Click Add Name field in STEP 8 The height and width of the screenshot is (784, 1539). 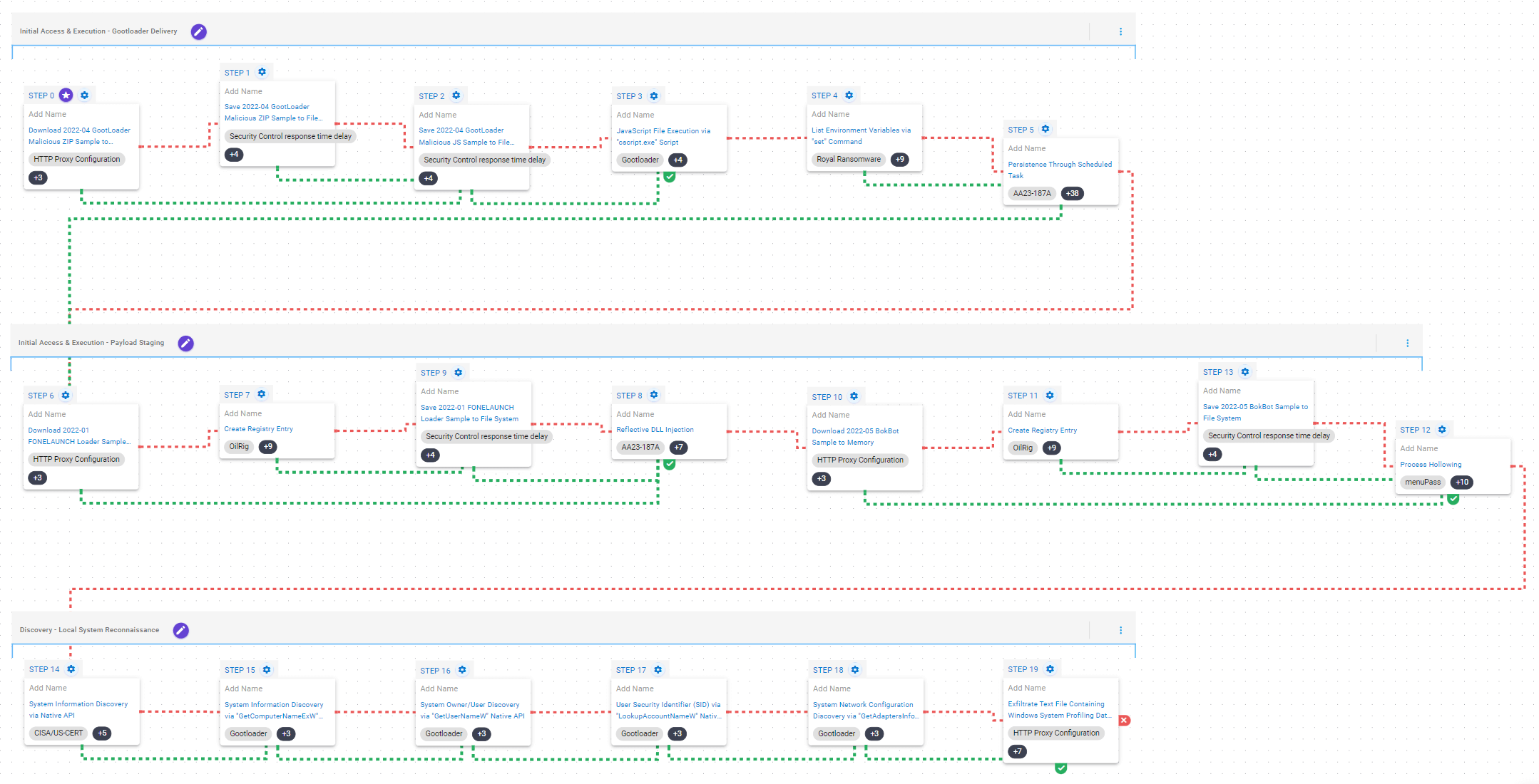[635, 414]
